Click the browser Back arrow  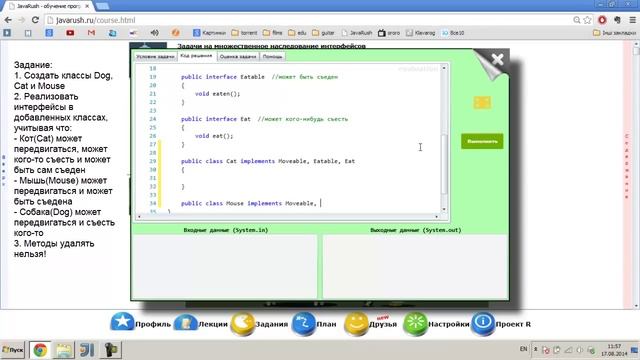(8, 20)
